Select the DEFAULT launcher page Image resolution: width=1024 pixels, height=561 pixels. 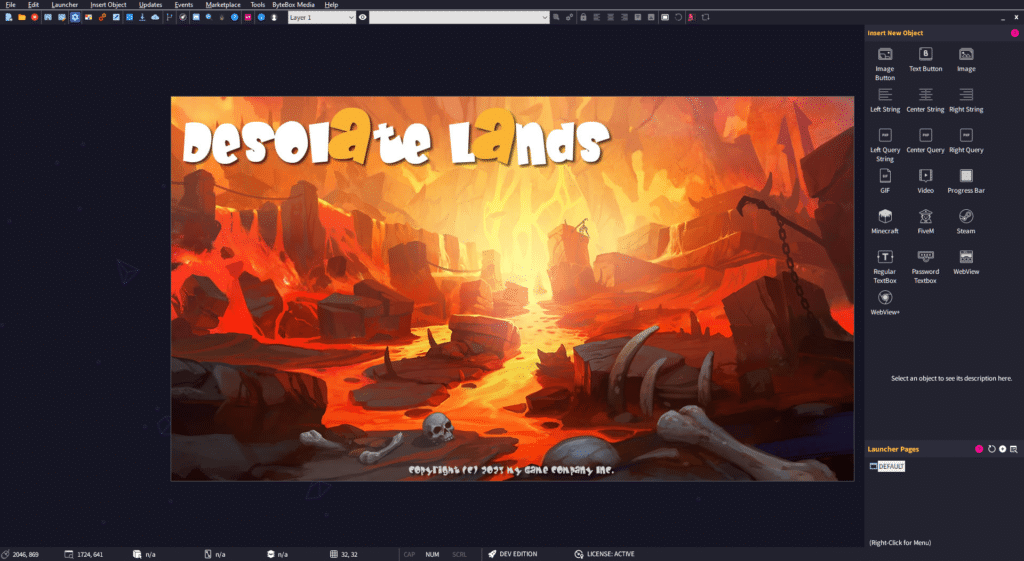pos(891,466)
